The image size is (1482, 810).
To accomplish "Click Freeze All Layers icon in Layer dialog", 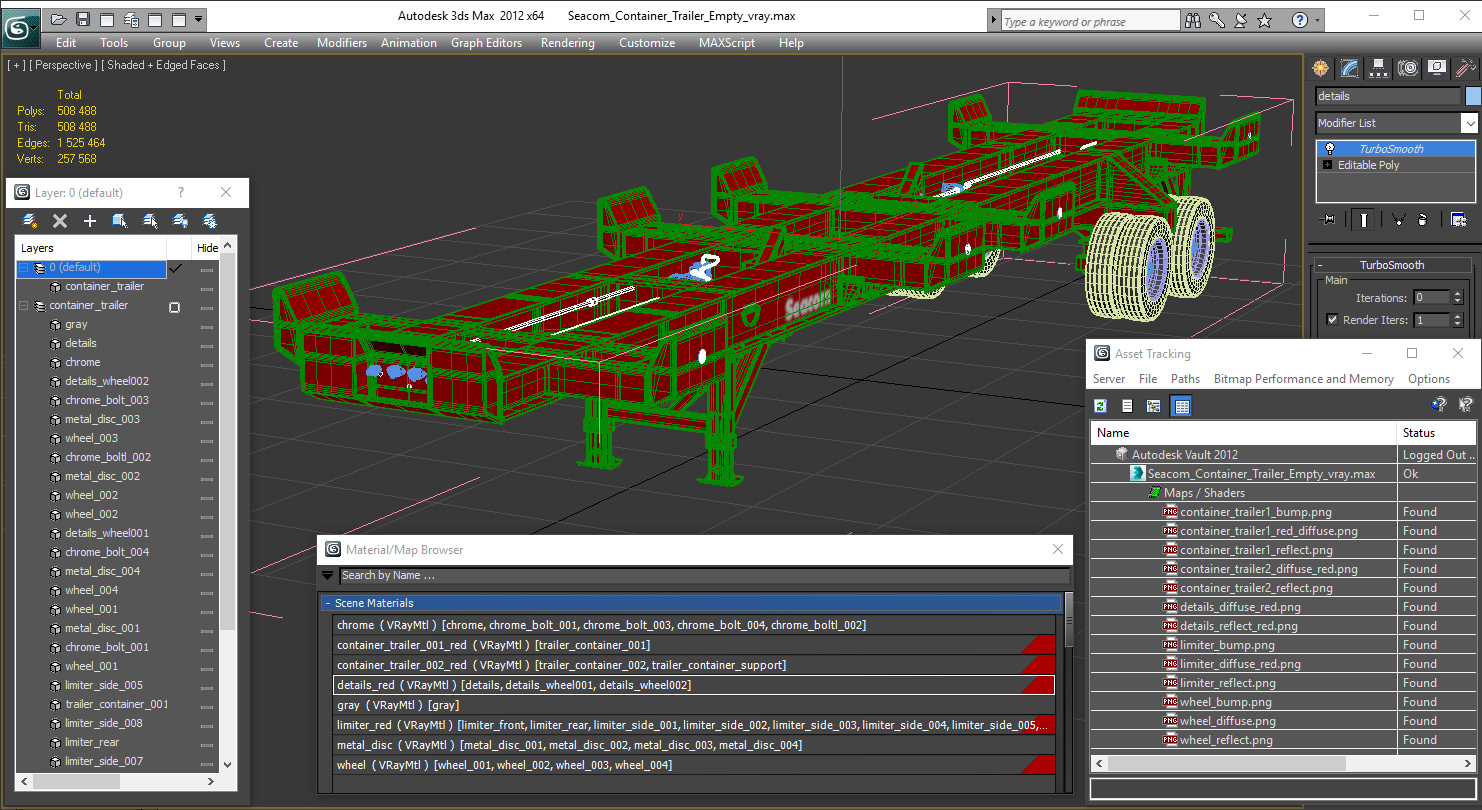I will [210, 221].
